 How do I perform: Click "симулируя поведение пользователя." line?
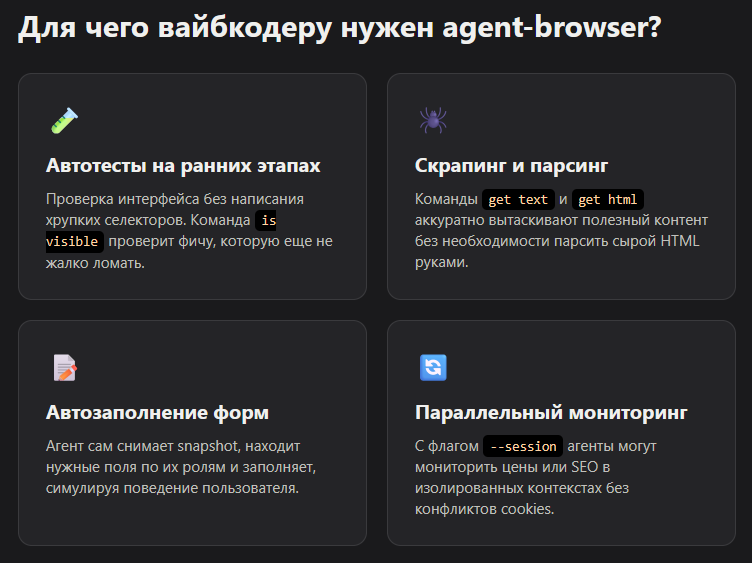pyautogui.click(x=173, y=488)
